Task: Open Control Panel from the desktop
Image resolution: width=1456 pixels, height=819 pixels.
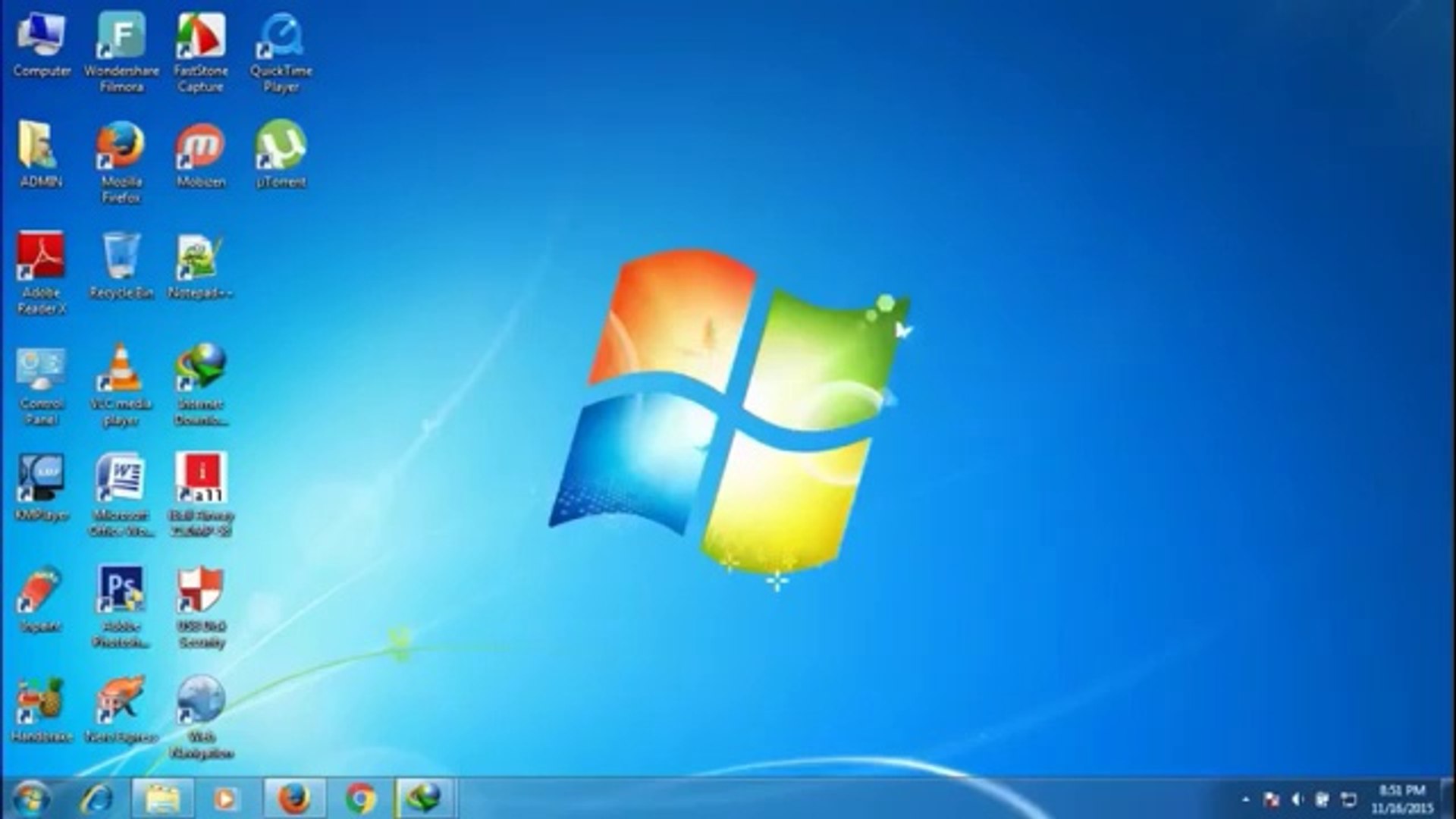Action: click(42, 368)
